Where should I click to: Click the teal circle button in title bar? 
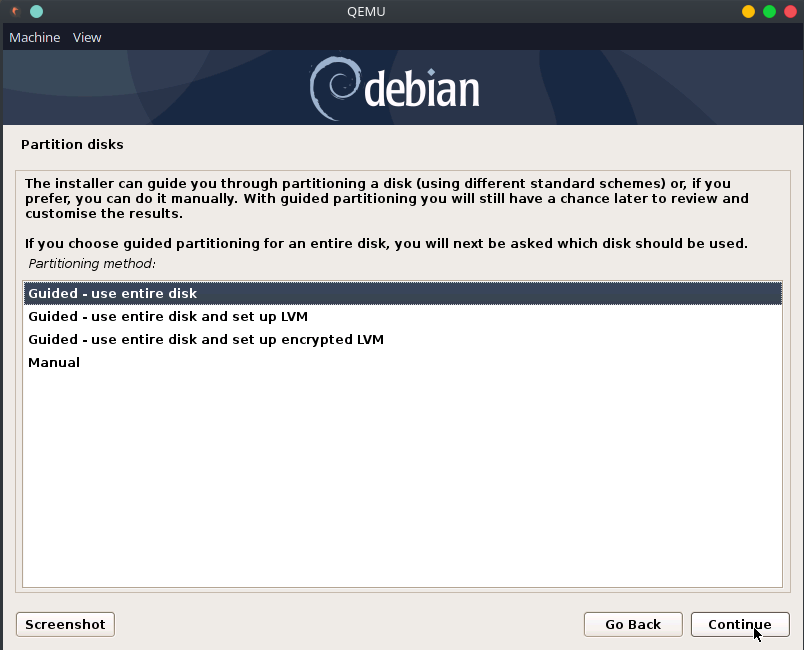(x=36, y=12)
